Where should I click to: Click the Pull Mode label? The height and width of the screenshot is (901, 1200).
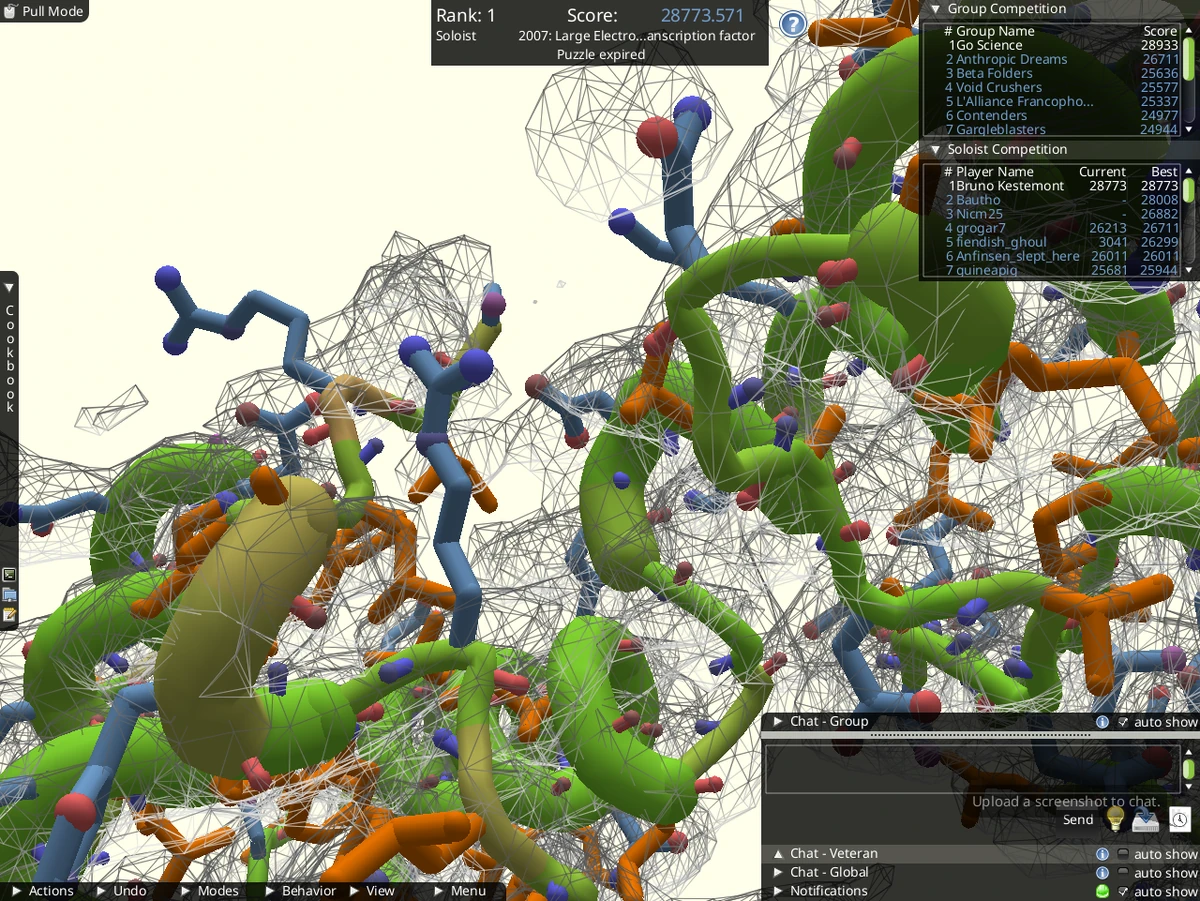point(53,12)
